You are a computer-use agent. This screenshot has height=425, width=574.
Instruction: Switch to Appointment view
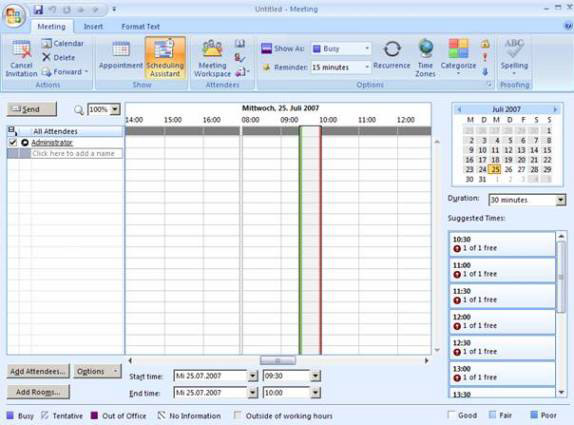(121, 56)
